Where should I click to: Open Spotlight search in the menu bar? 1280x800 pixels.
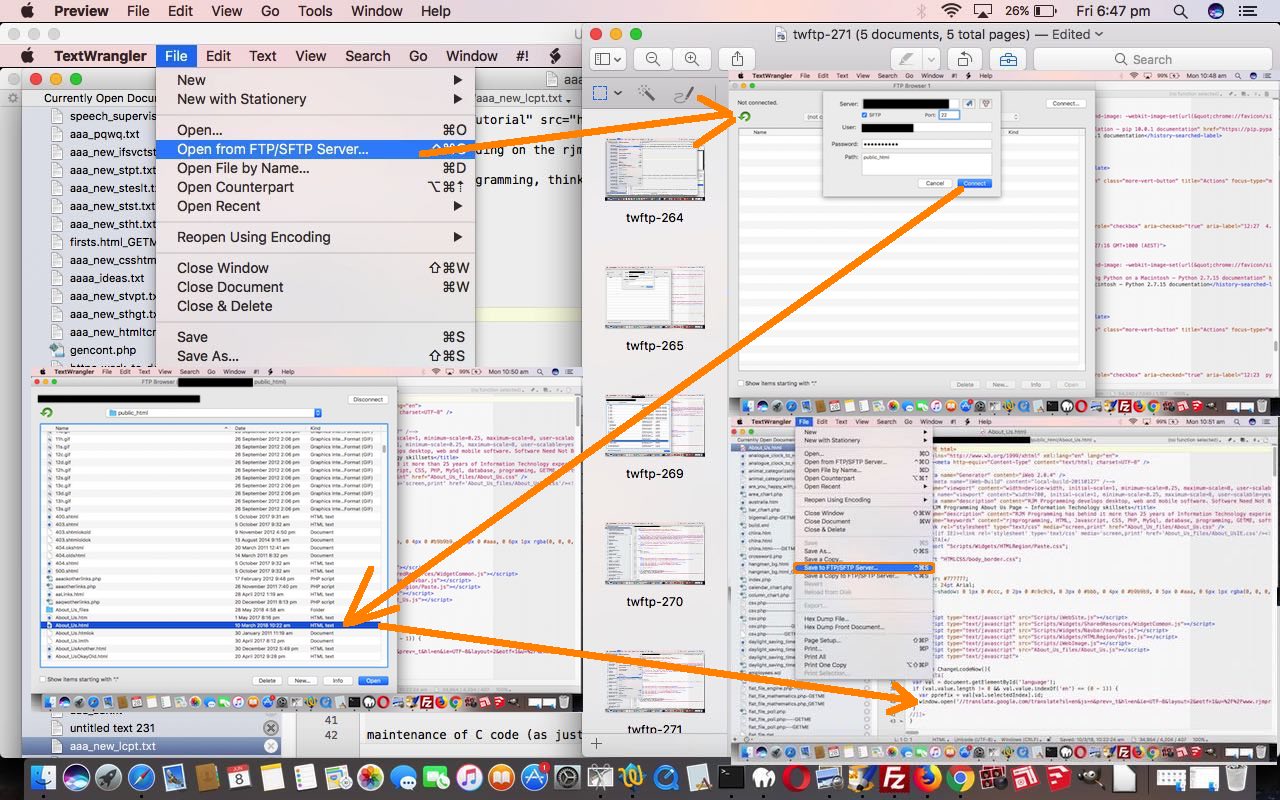click(1180, 11)
